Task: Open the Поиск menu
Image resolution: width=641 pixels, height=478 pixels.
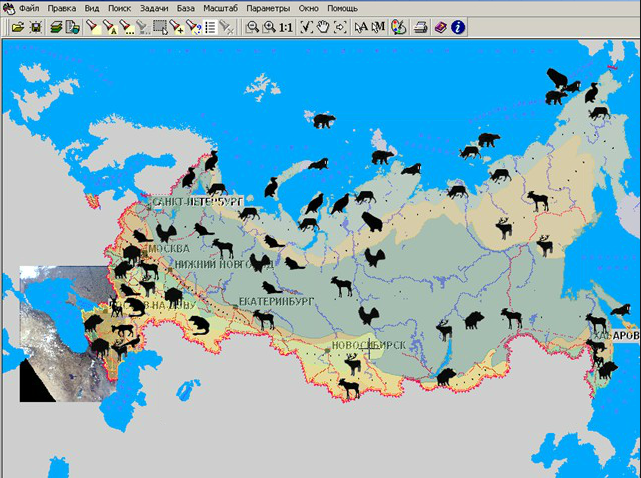Action: (119, 8)
